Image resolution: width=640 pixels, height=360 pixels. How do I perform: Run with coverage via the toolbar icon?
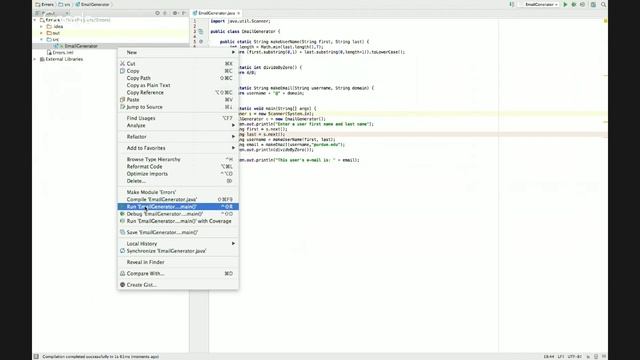pos(582,4)
